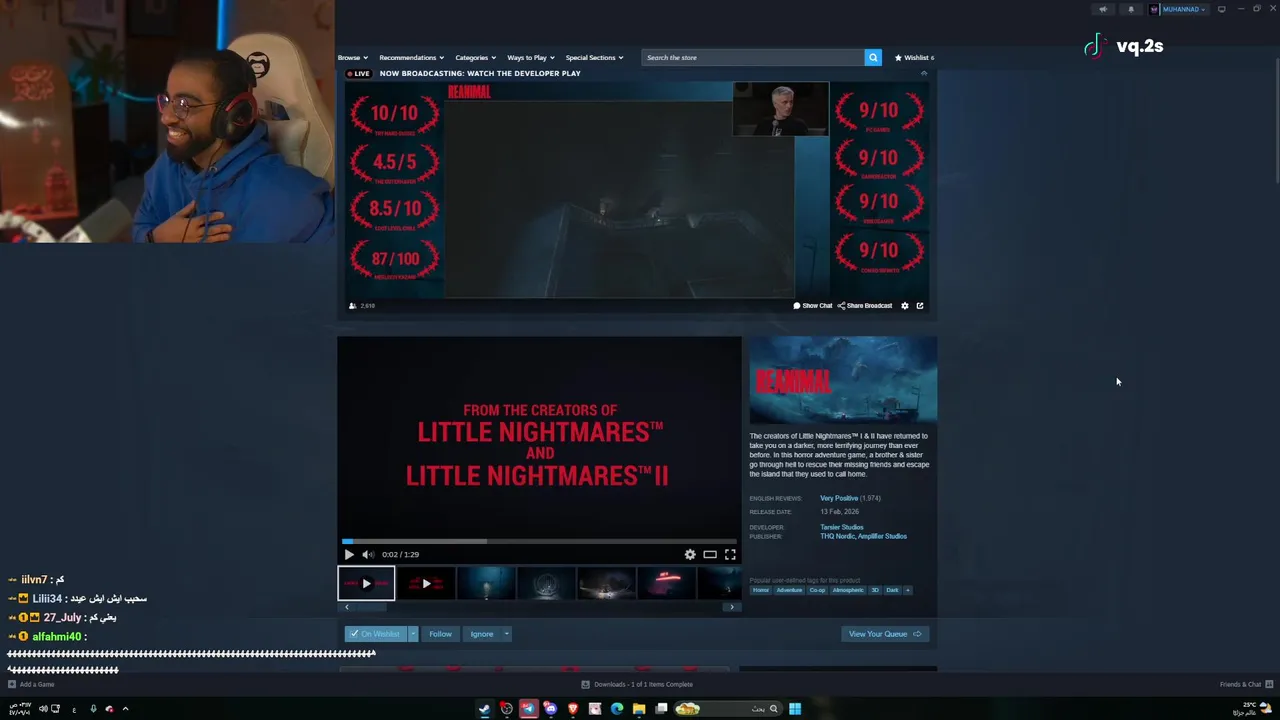Open File Explorer from the taskbar
The height and width of the screenshot is (720, 1280).
tap(639, 709)
